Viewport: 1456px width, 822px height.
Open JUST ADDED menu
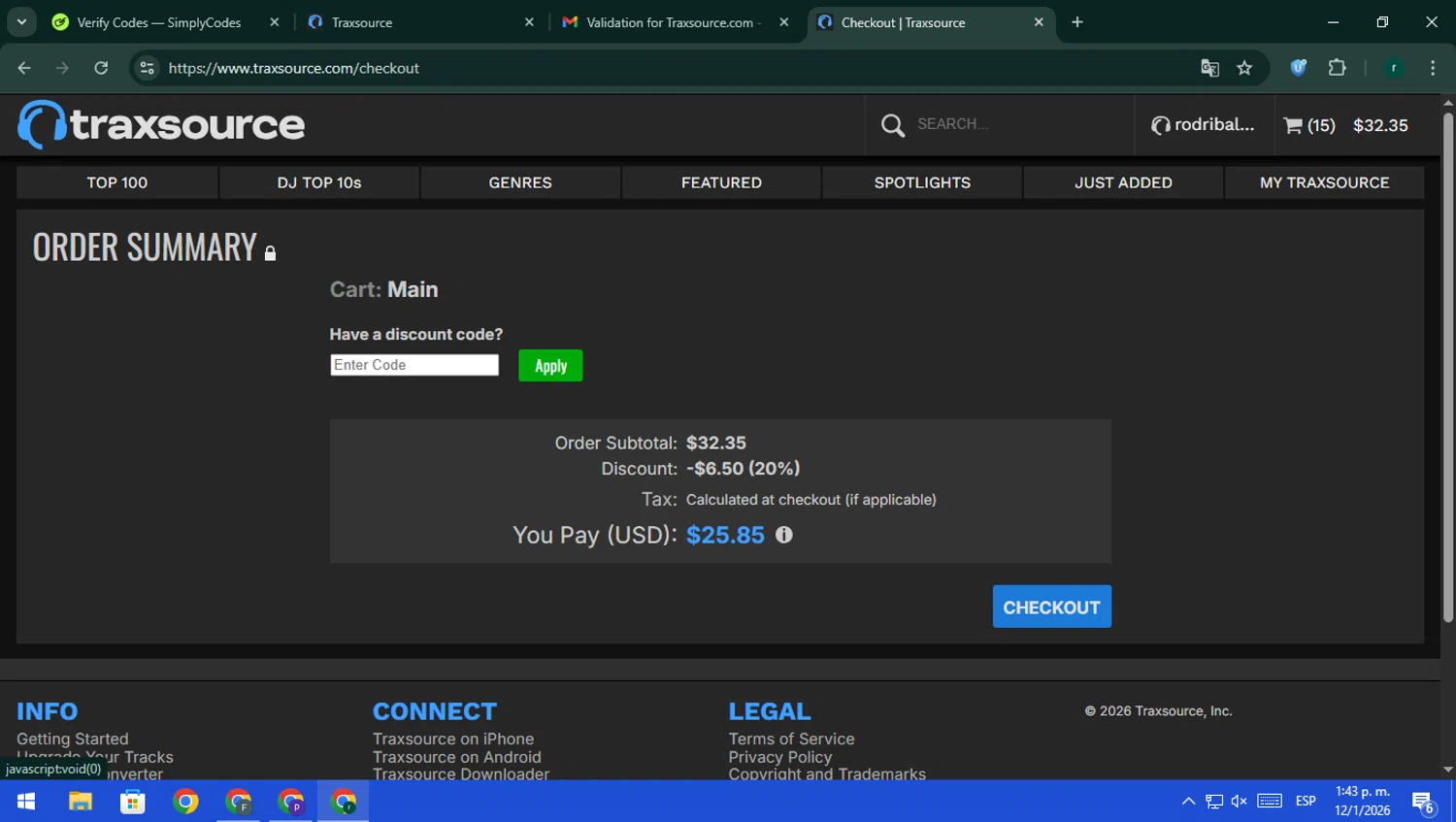1123,182
